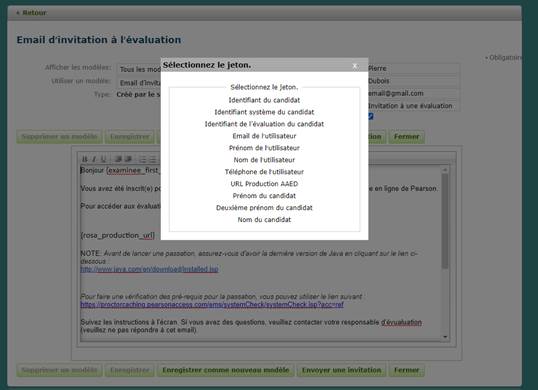The image size is (538, 390).
Task: Select 'Deuxième prénom du candidat' token
Action: coord(264,208)
